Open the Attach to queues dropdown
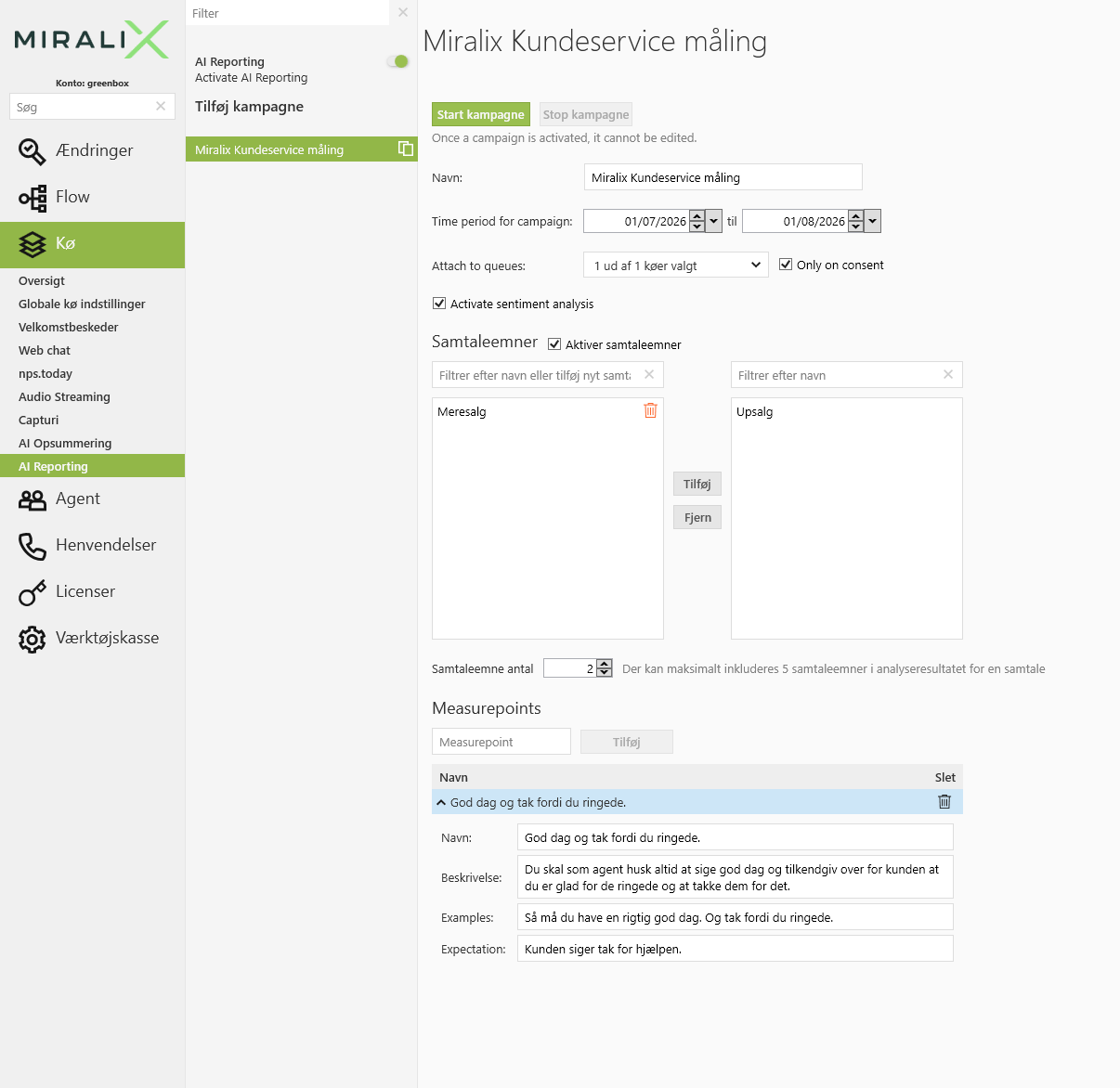Screen dimensions: 1120x1088 coord(676,266)
